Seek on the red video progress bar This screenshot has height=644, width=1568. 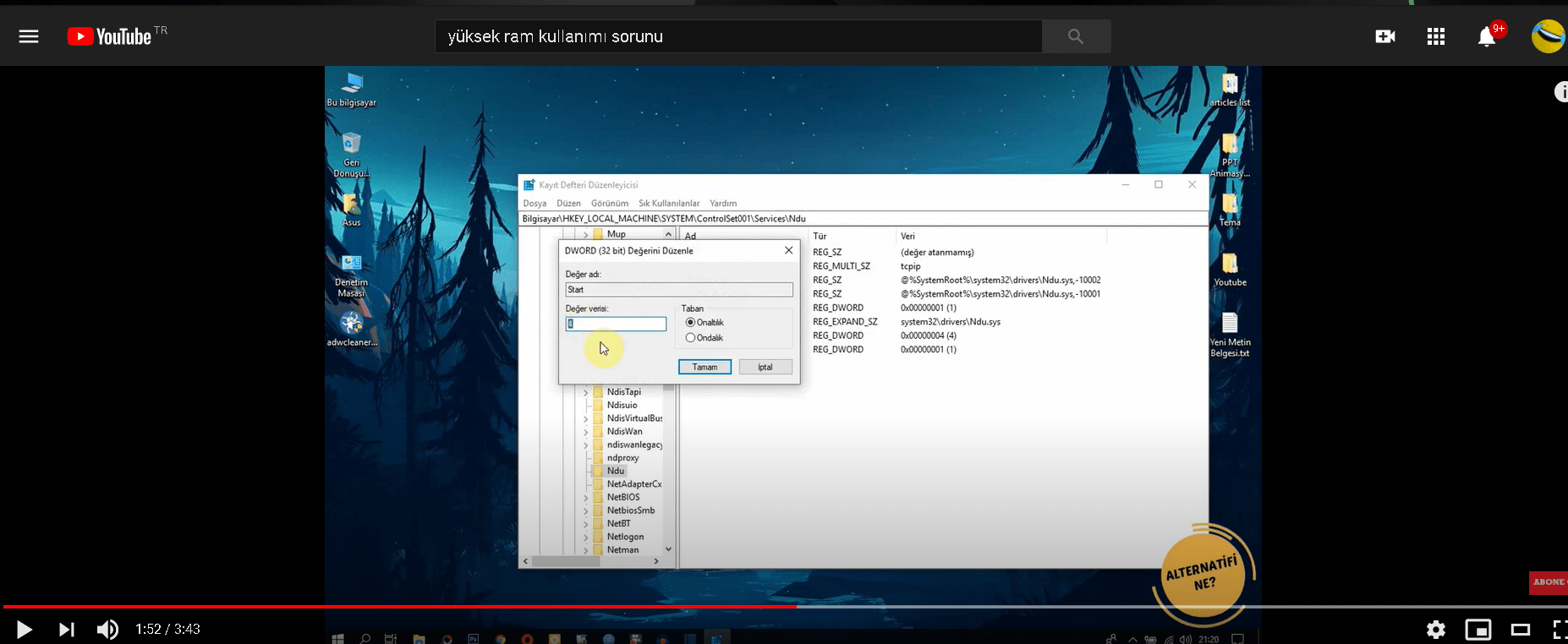pos(397,606)
